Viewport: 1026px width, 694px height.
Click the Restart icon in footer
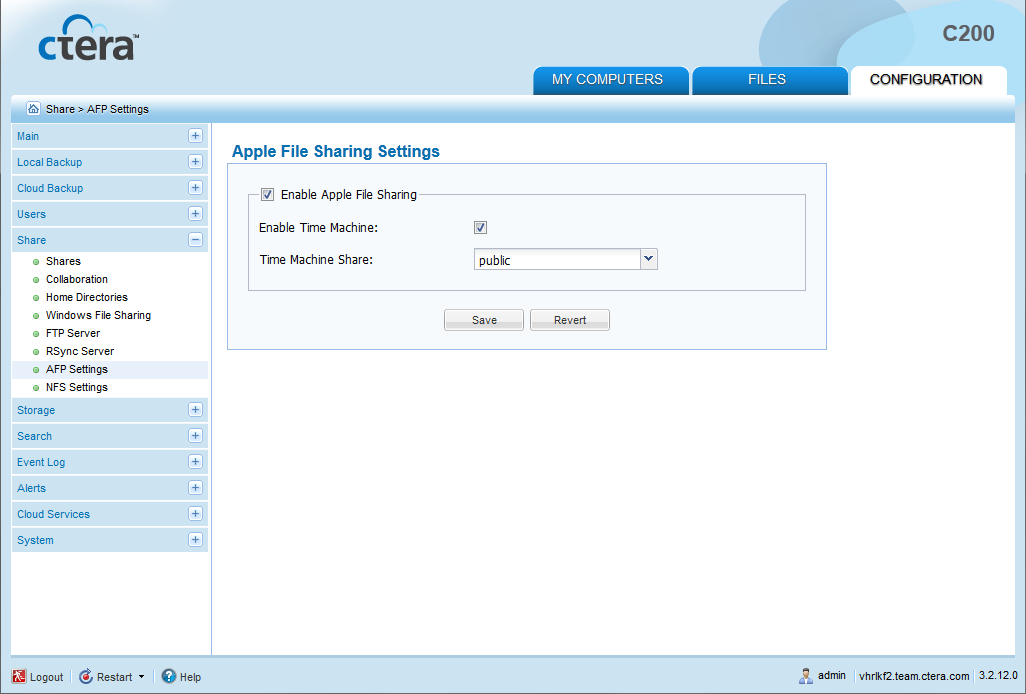[x=86, y=676]
